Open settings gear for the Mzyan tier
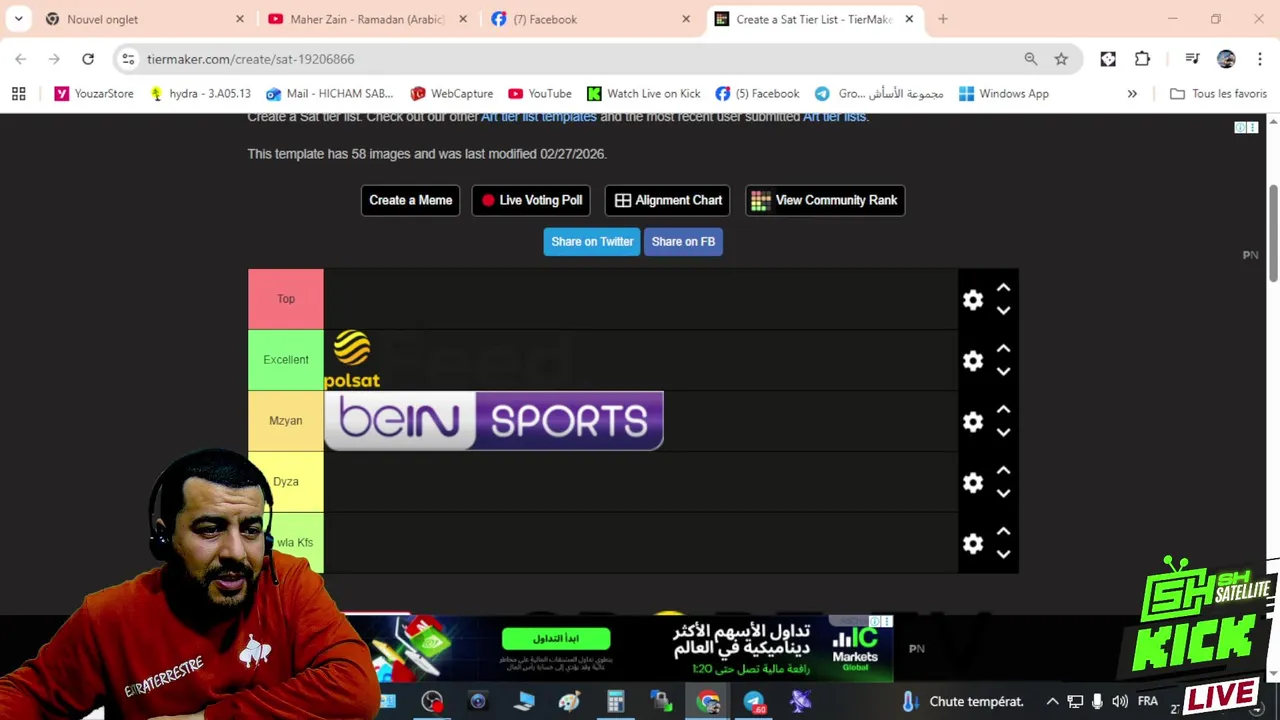This screenshot has width=1280, height=720. pos(973,422)
